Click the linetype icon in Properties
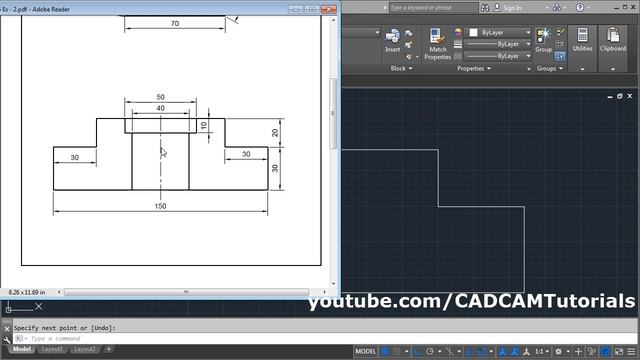The image size is (640, 360). [458, 56]
